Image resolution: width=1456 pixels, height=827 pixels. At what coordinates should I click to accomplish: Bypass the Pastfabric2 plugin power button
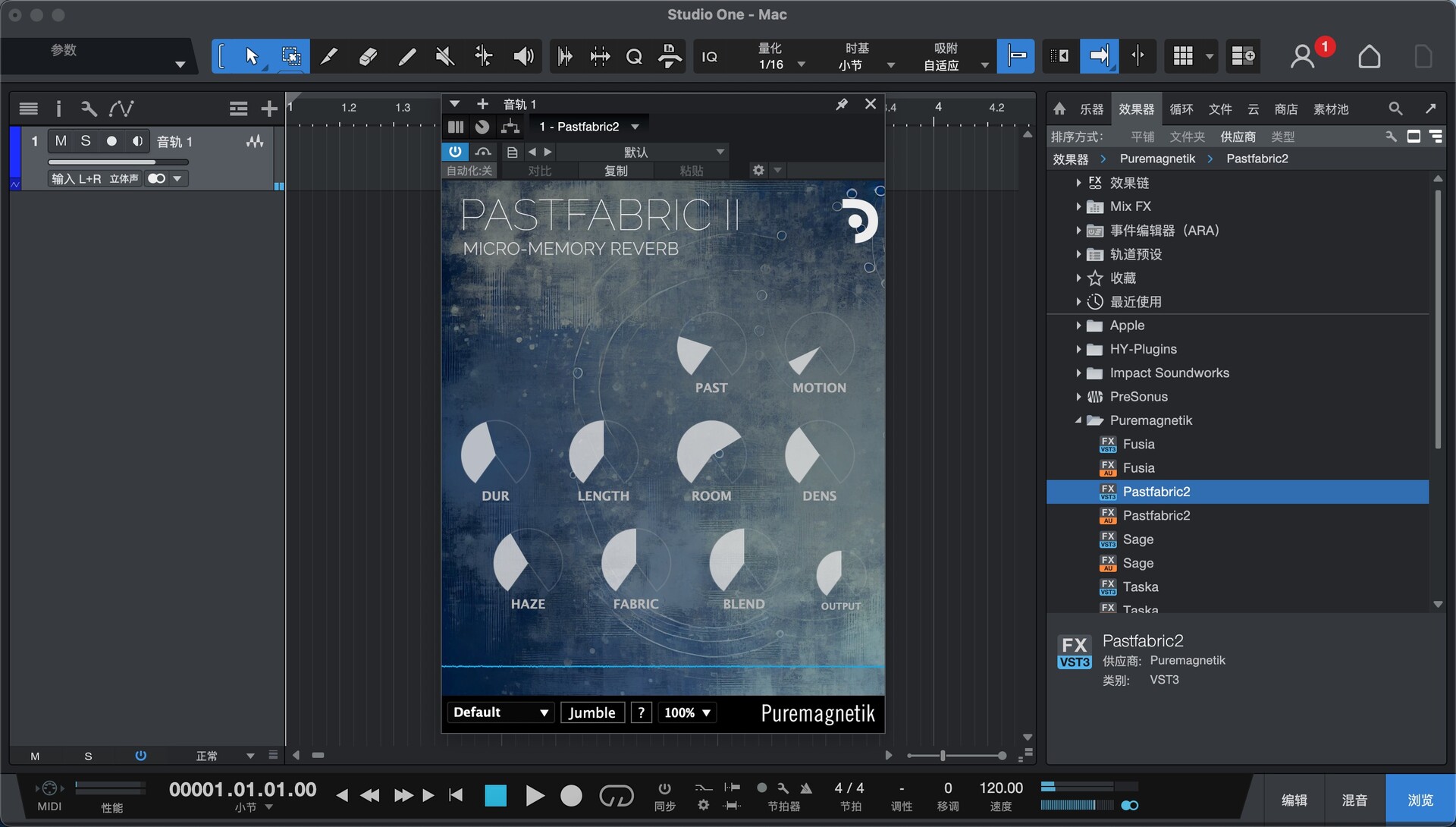pos(455,152)
